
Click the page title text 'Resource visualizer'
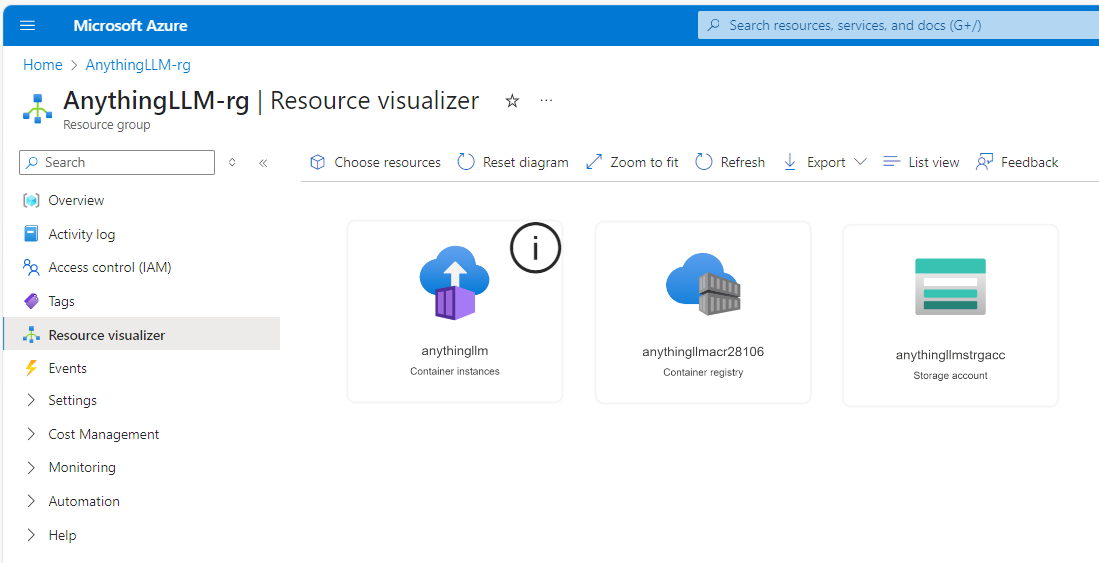[375, 101]
